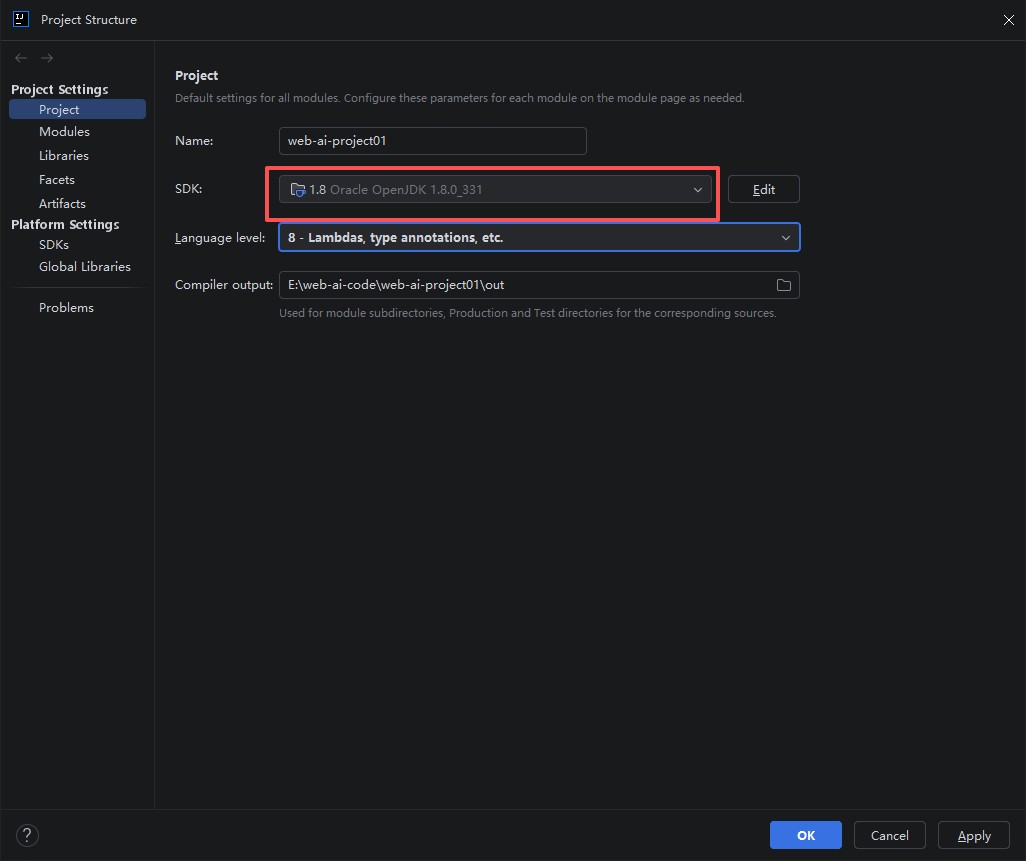Image resolution: width=1026 pixels, height=861 pixels.
Task: Click the forward navigation arrow
Action: pos(47,58)
